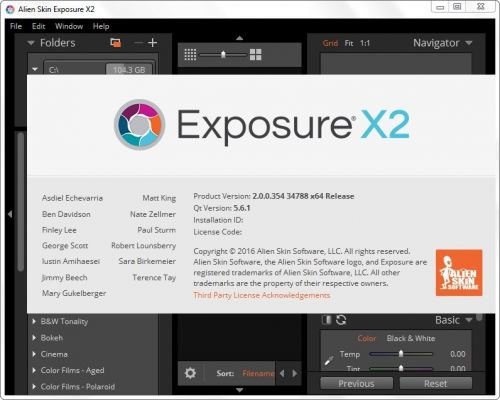Click the large thumbnails grid icon
500x400 pixels.
pos(256,55)
